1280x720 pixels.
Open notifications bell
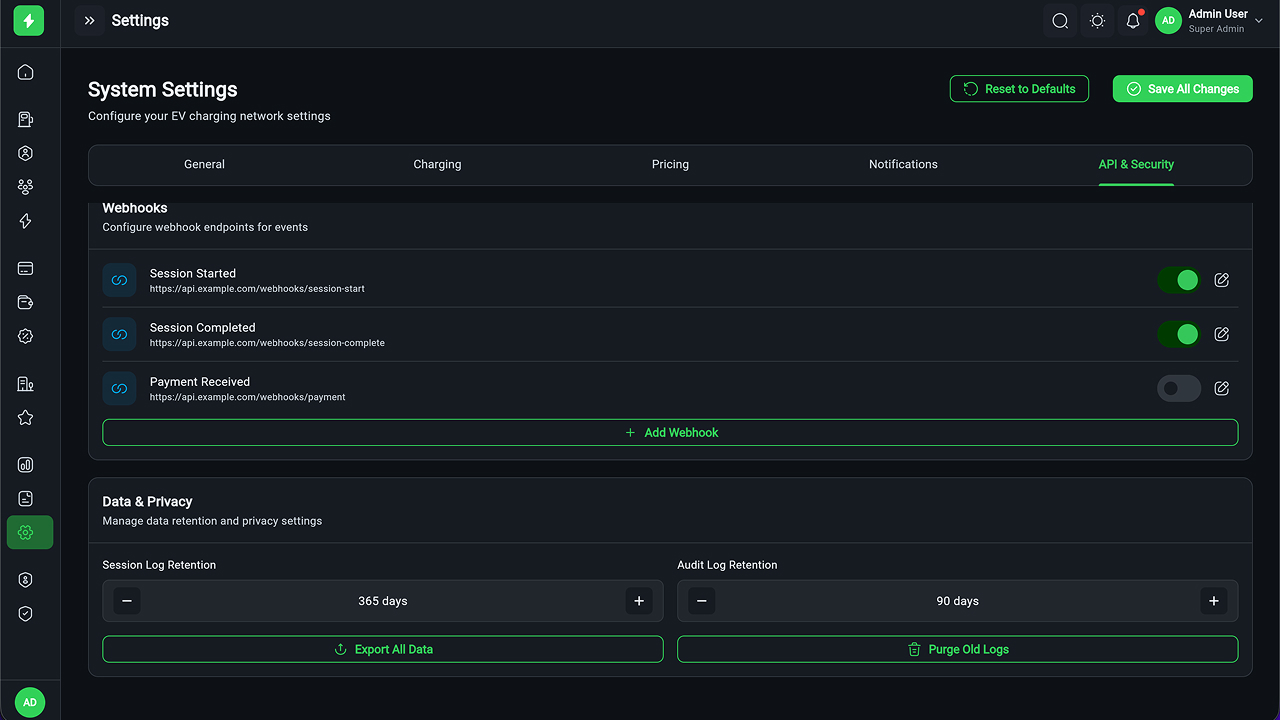tap(1133, 21)
